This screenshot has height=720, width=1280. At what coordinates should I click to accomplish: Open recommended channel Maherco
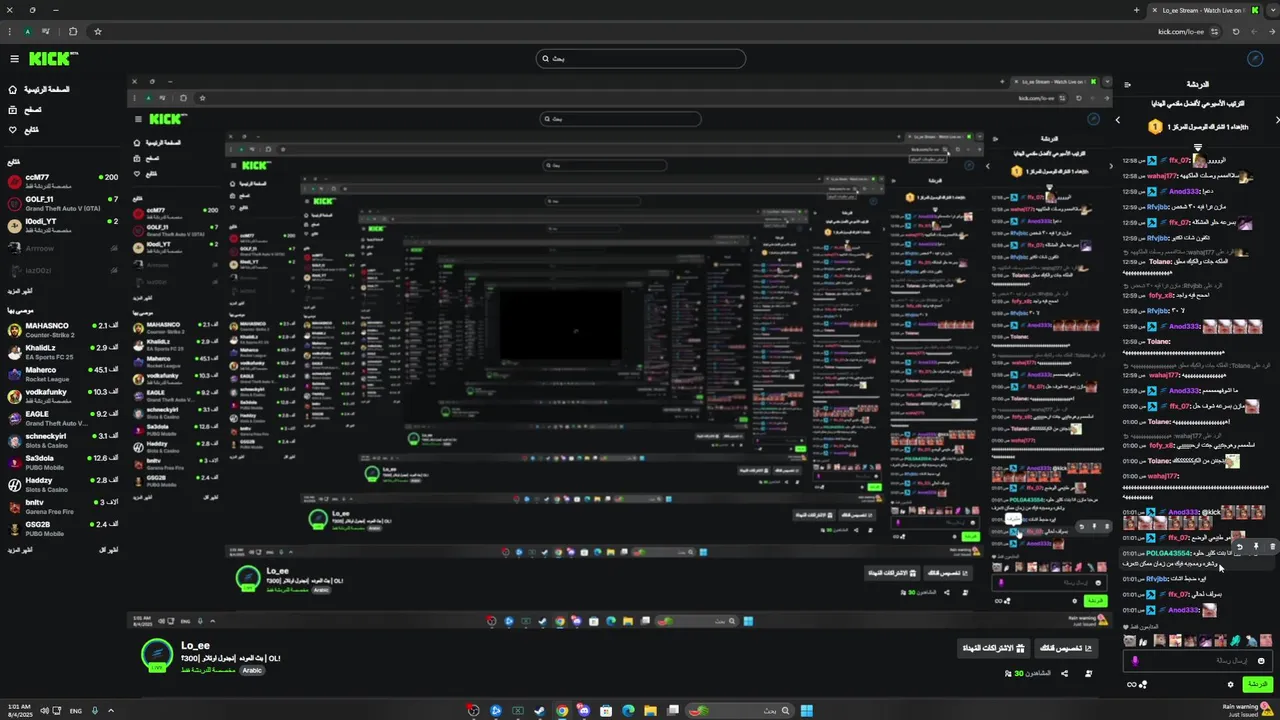[x=62, y=373]
